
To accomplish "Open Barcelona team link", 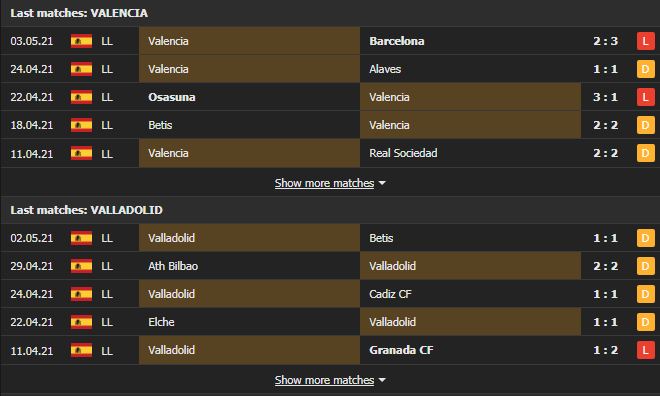I will click(x=397, y=41).
